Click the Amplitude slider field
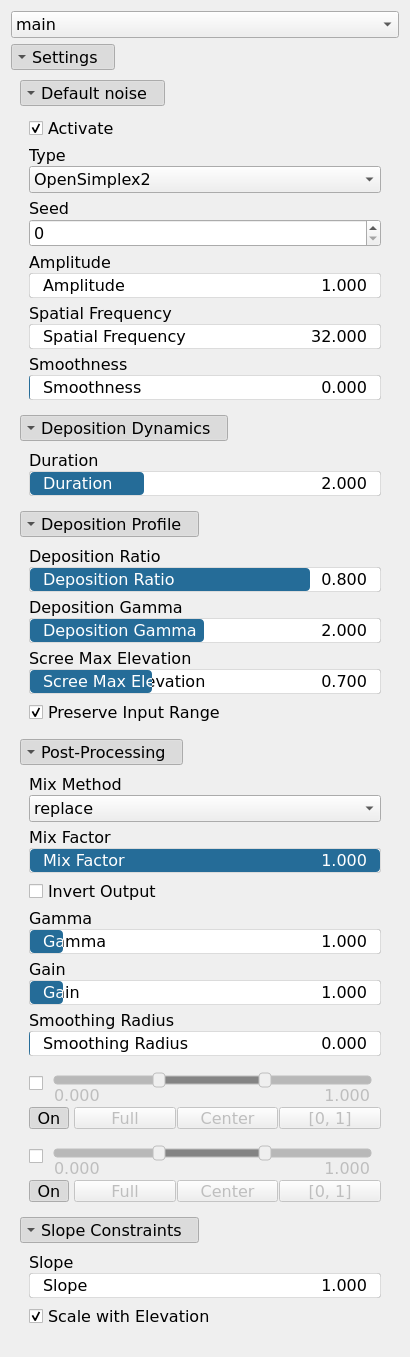 tap(205, 285)
